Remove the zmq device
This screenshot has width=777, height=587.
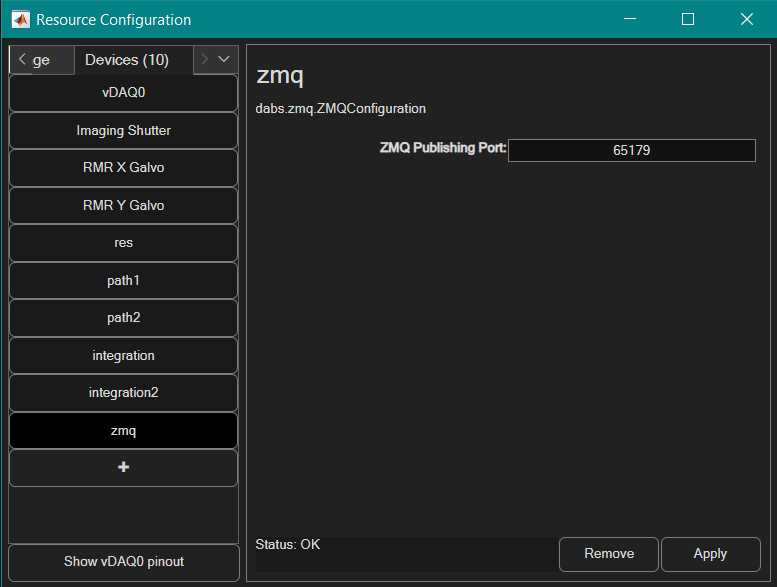tap(609, 554)
